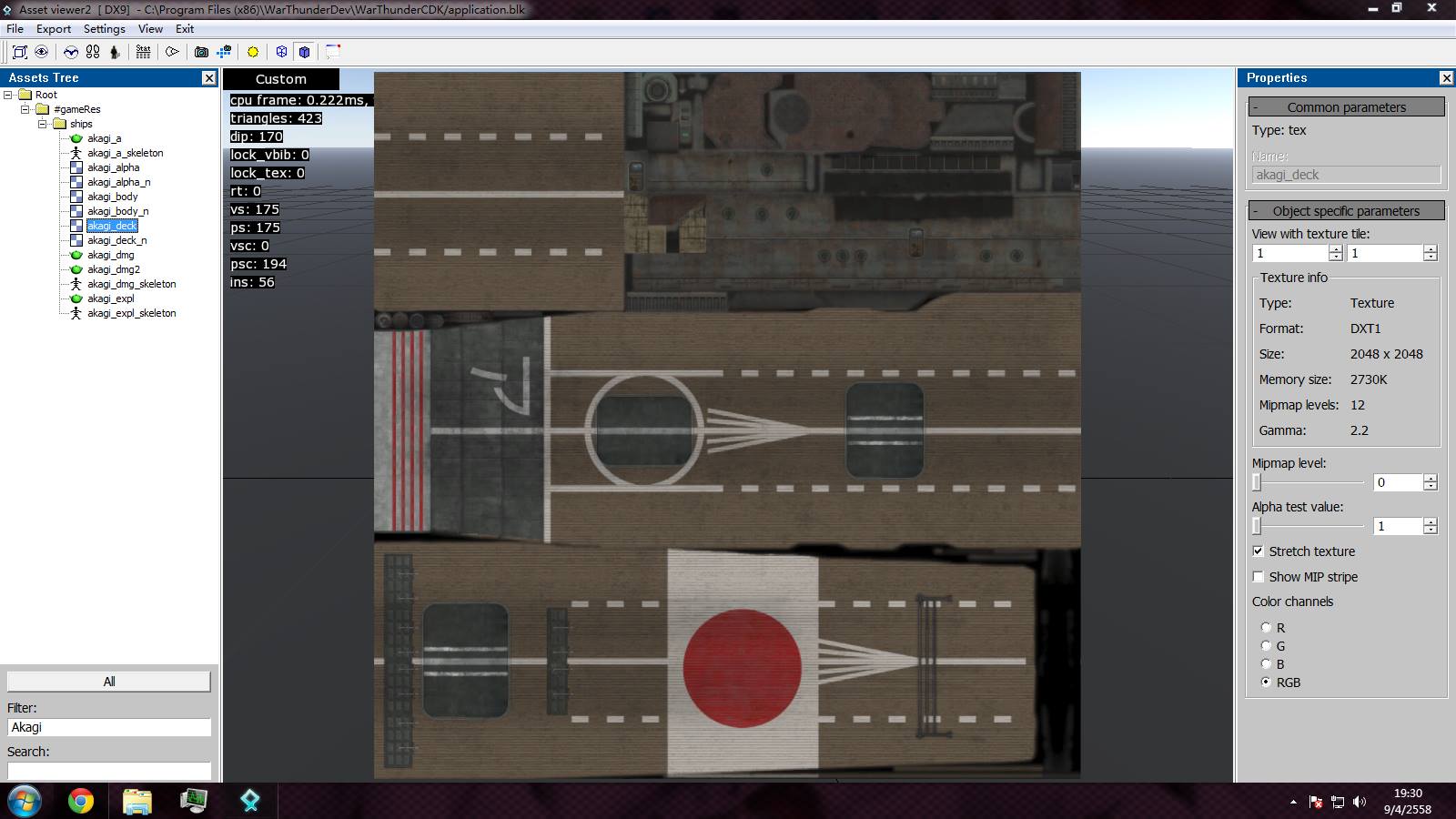1456x819 pixels.
Task: Click the standing person silhouette icon
Action: (x=115, y=52)
